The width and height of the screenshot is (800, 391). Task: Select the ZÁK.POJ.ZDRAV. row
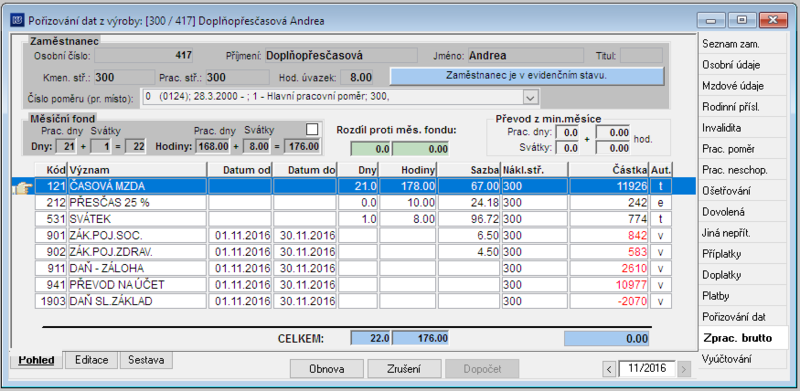click(x=353, y=252)
